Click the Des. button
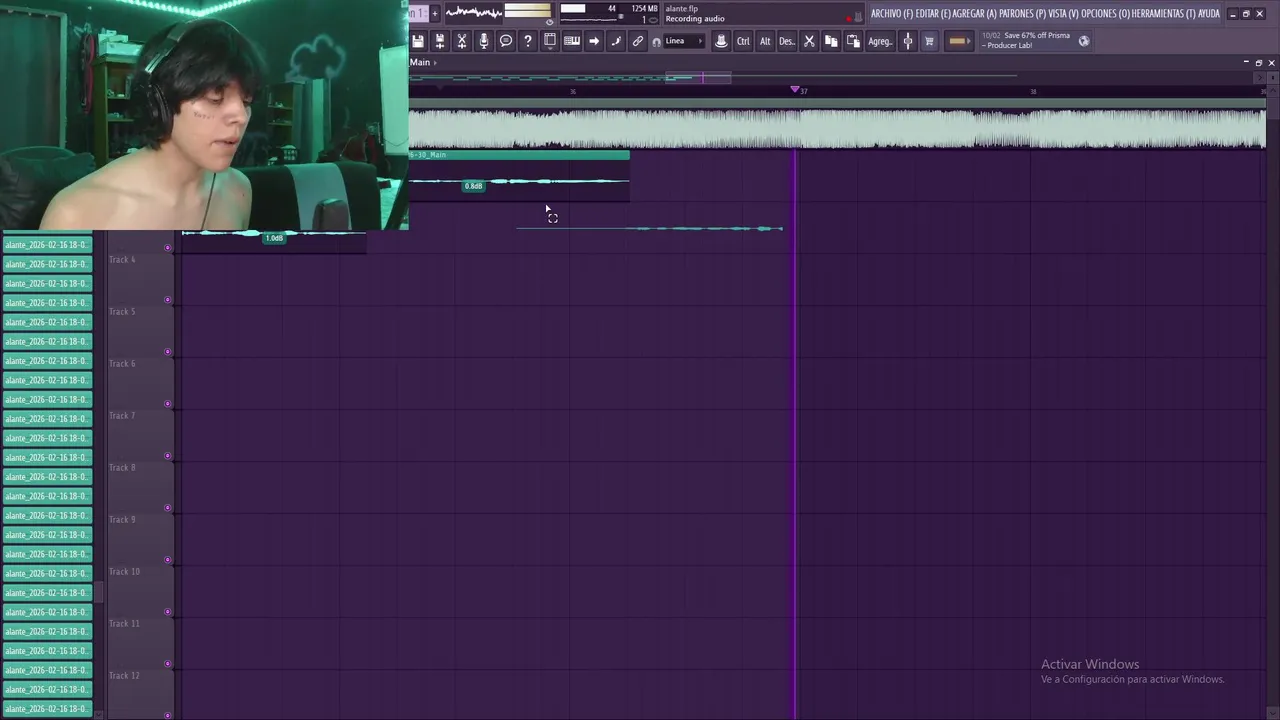The width and height of the screenshot is (1280, 720). coord(787,41)
